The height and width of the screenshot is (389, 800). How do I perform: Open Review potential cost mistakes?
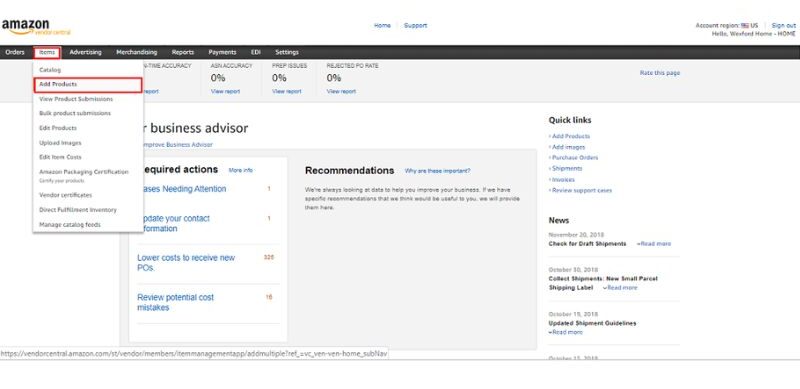tap(176, 303)
